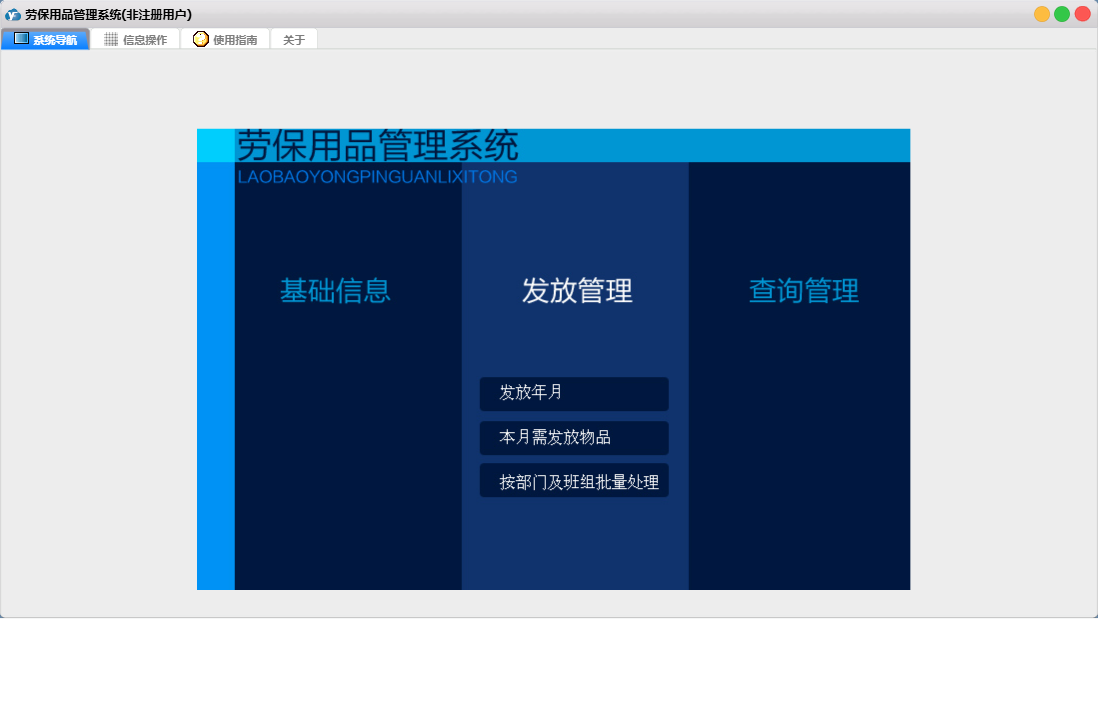Click the window title 劳保用品管理系统(非注册用户)
Screen dimensions: 1098x711
pyautogui.click(x=109, y=15)
